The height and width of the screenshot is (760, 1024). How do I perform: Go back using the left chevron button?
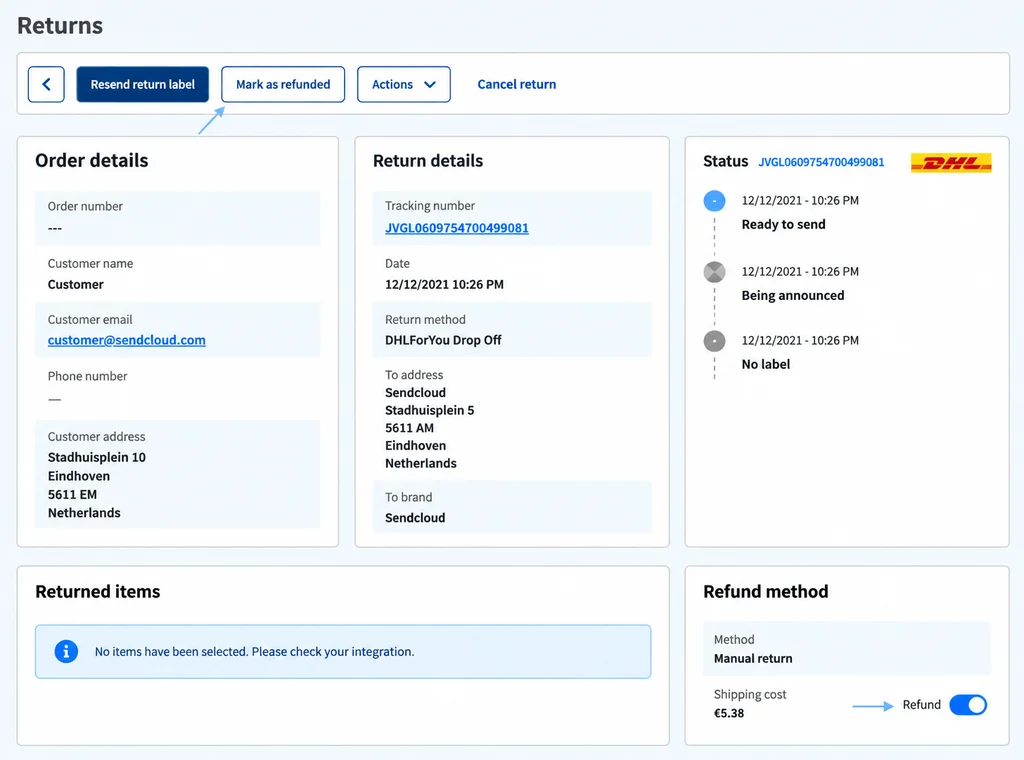(46, 84)
